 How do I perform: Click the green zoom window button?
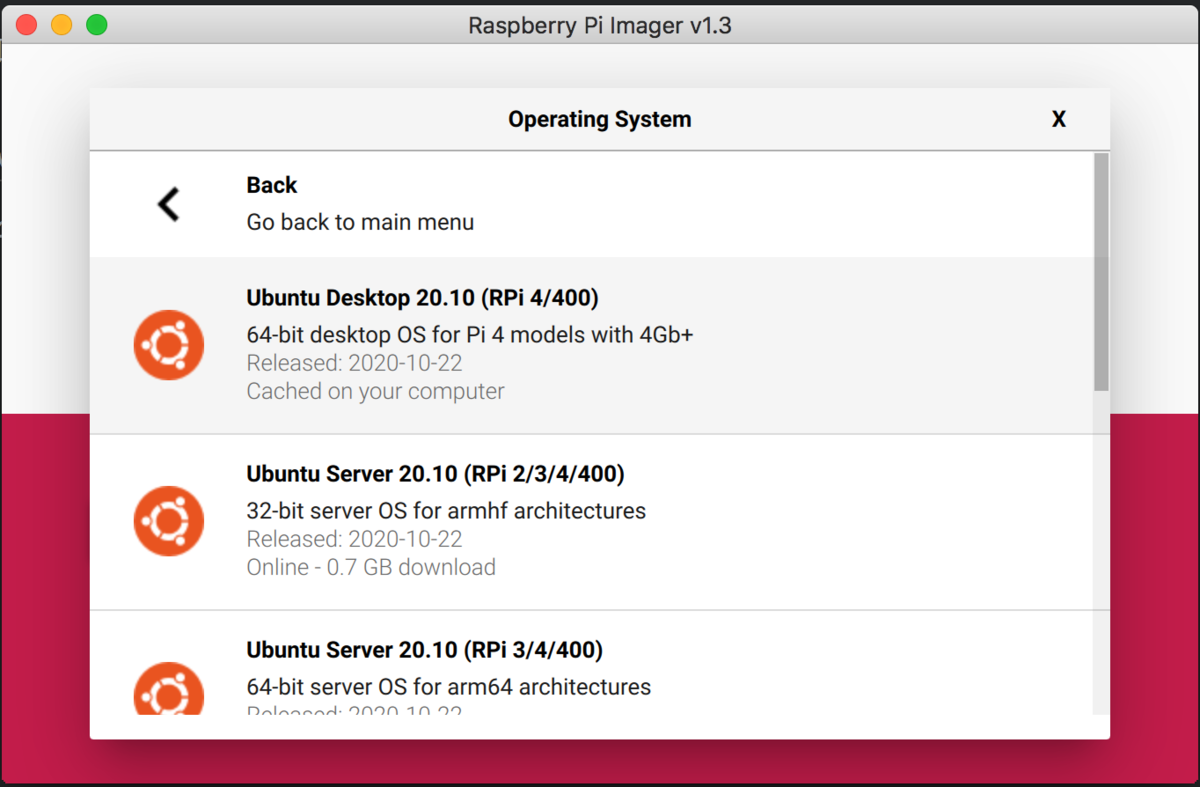pos(97,25)
